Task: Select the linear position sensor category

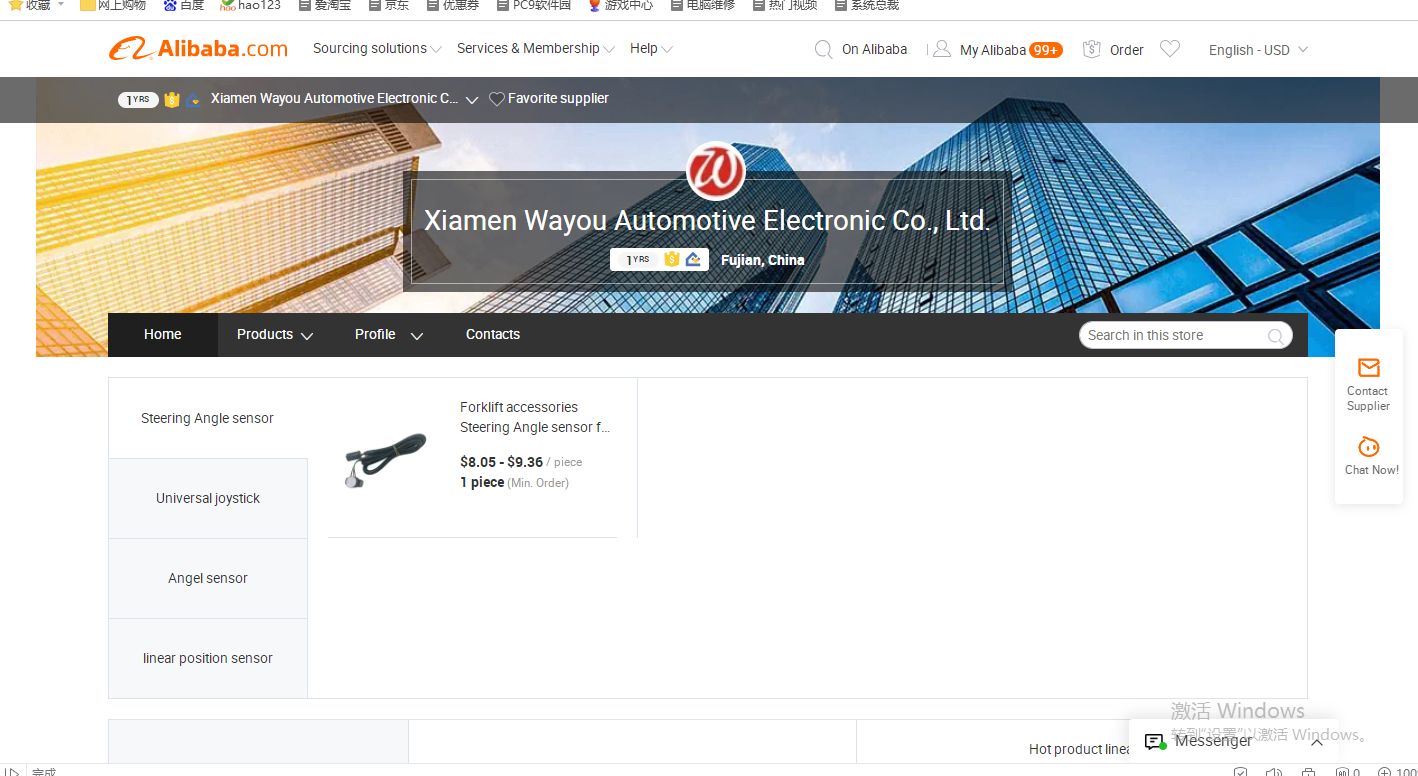Action: [x=208, y=658]
